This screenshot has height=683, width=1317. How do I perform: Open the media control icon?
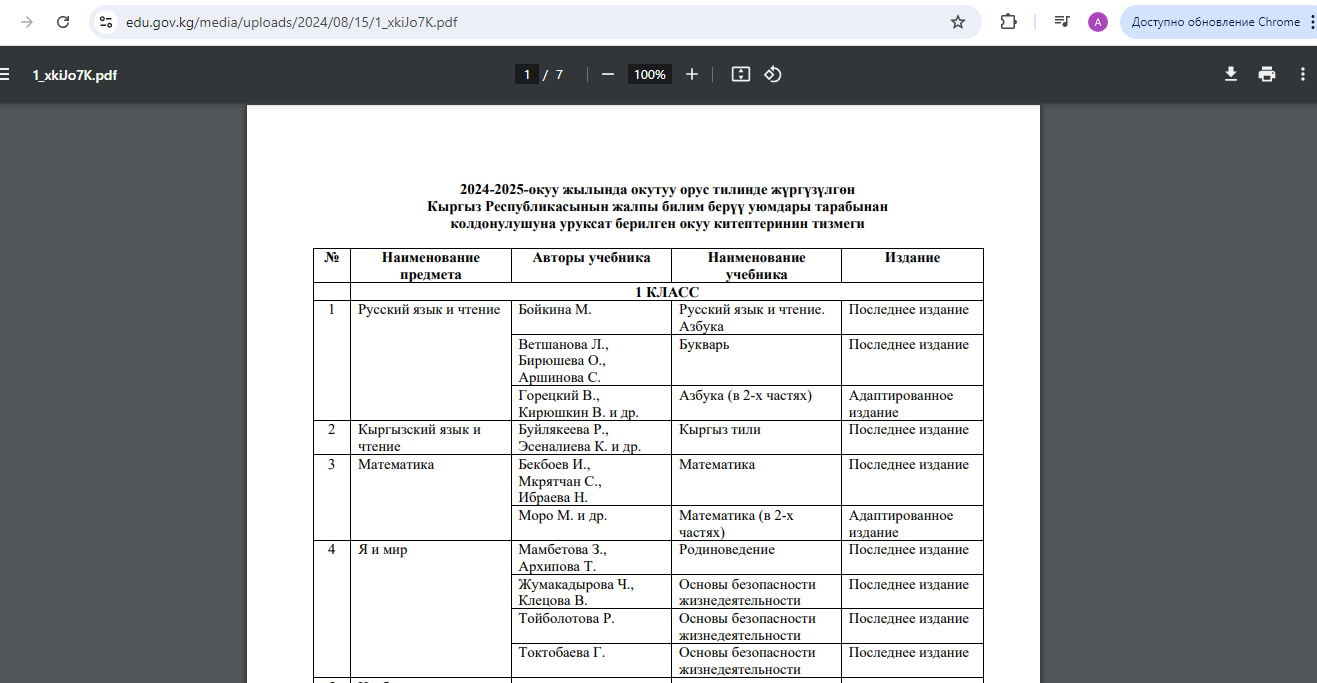coord(1062,22)
